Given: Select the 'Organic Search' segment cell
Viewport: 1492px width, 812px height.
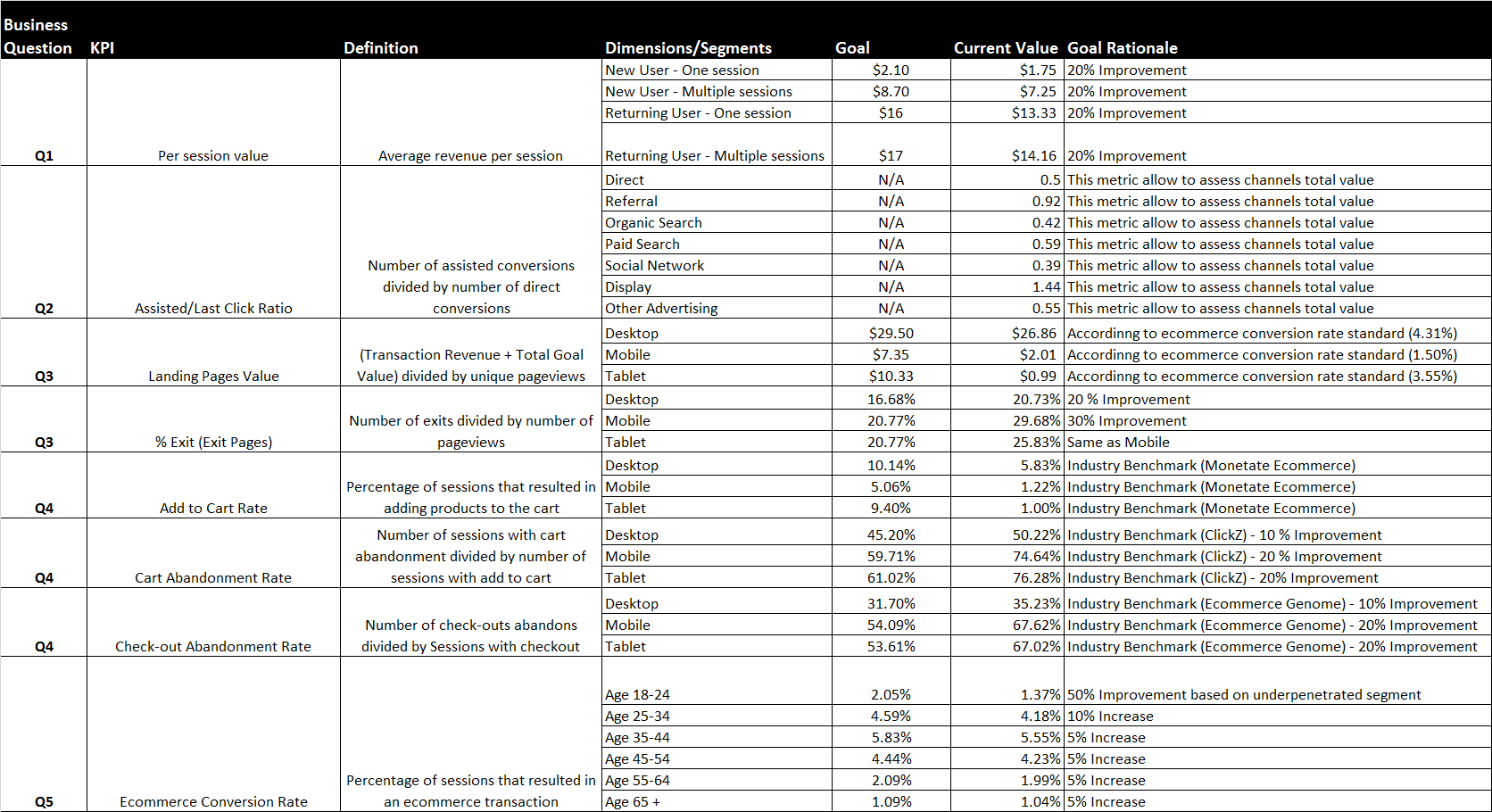Looking at the screenshot, I should [x=653, y=222].
